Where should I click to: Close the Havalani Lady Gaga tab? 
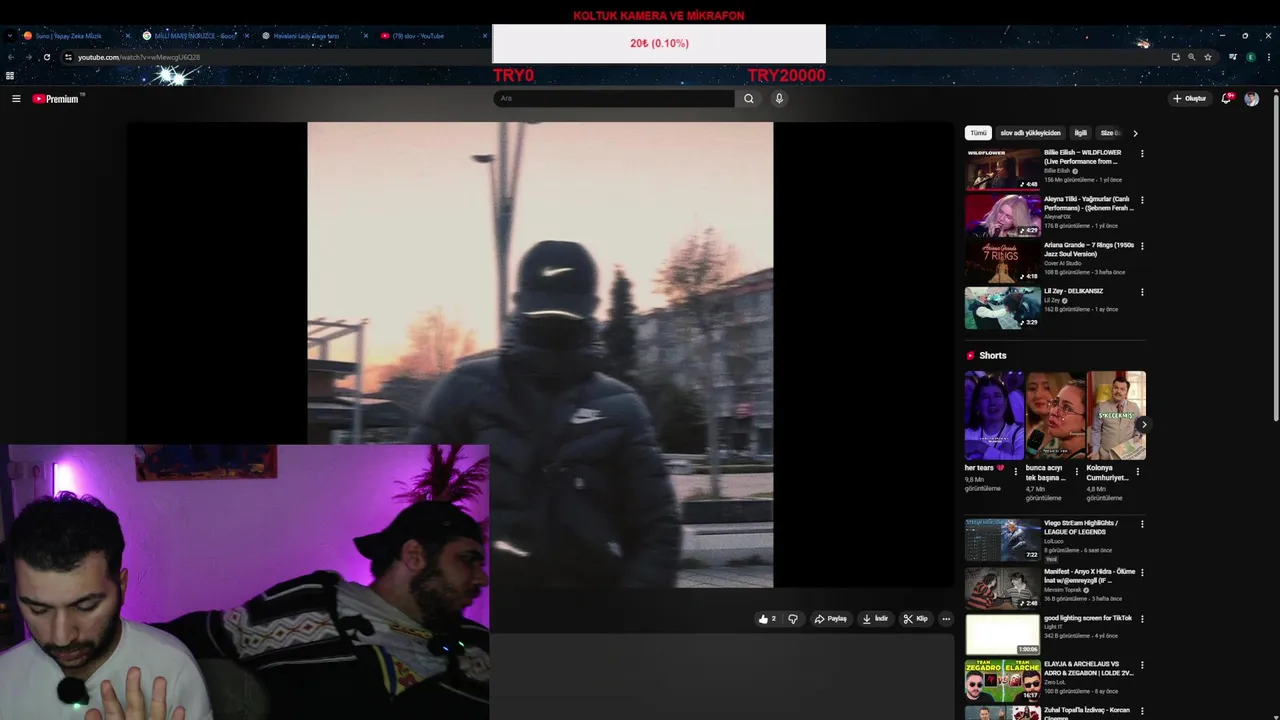pos(366,36)
